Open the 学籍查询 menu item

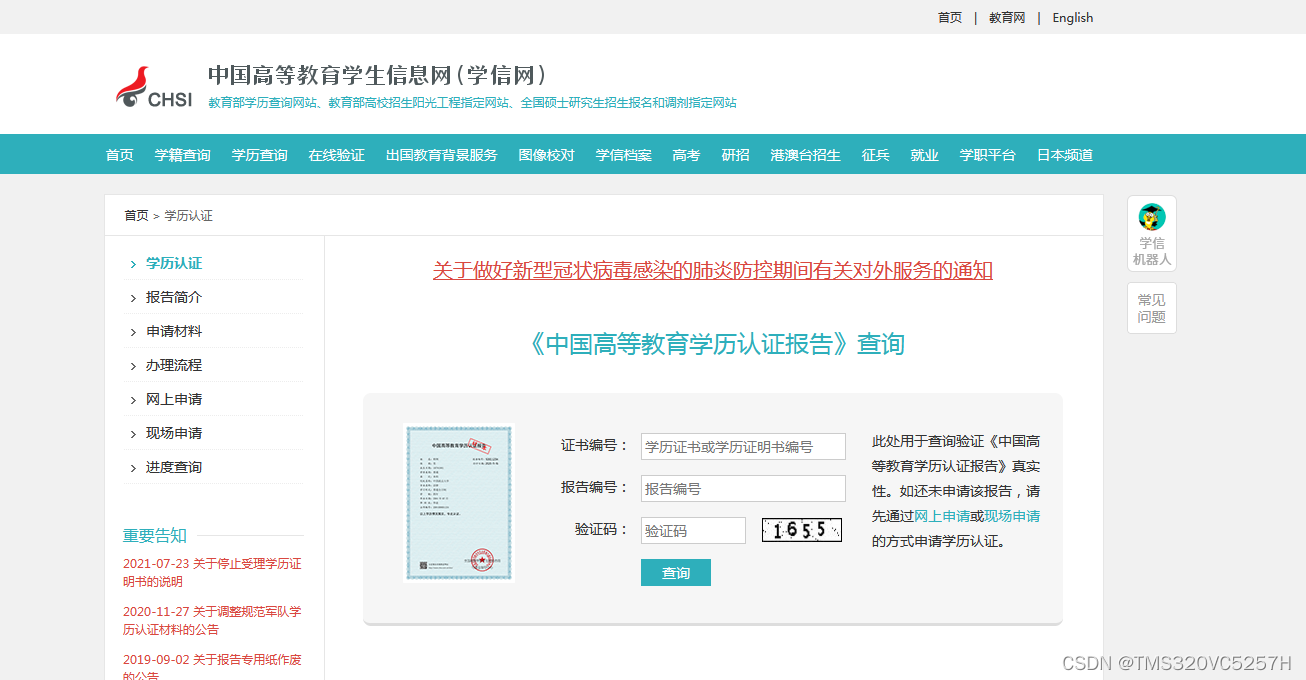(x=183, y=155)
